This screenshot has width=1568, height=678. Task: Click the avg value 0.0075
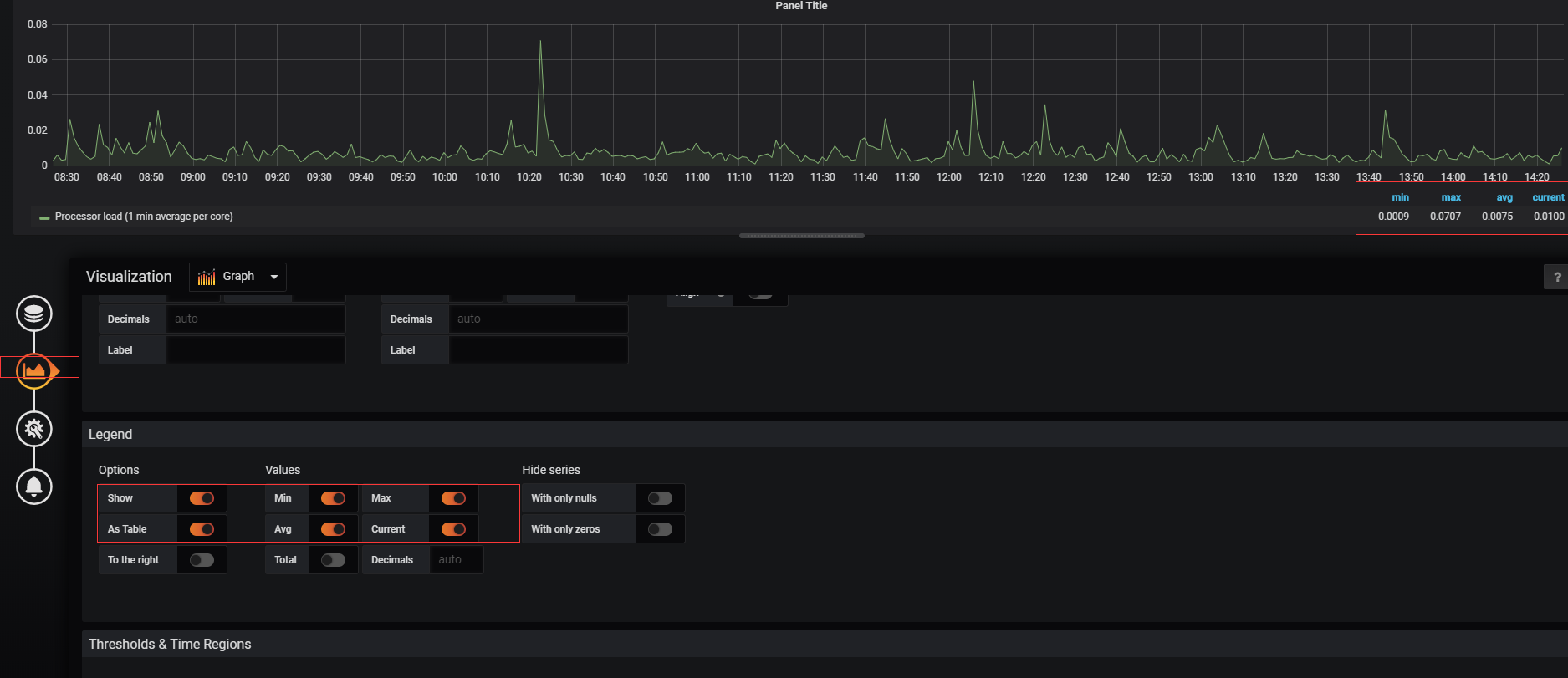1497,217
